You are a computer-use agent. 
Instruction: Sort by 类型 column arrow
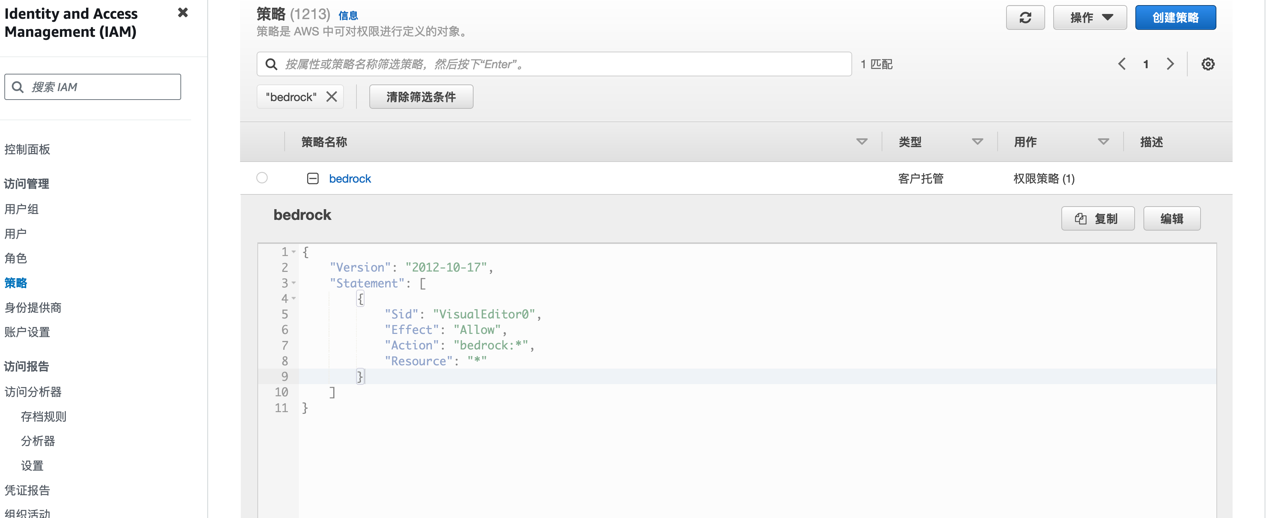[978, 142]
